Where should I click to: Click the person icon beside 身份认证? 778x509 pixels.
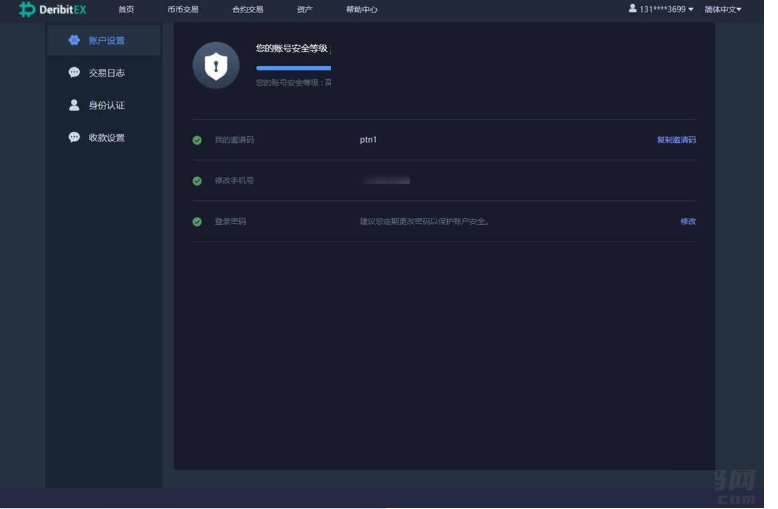coord(74,105)
